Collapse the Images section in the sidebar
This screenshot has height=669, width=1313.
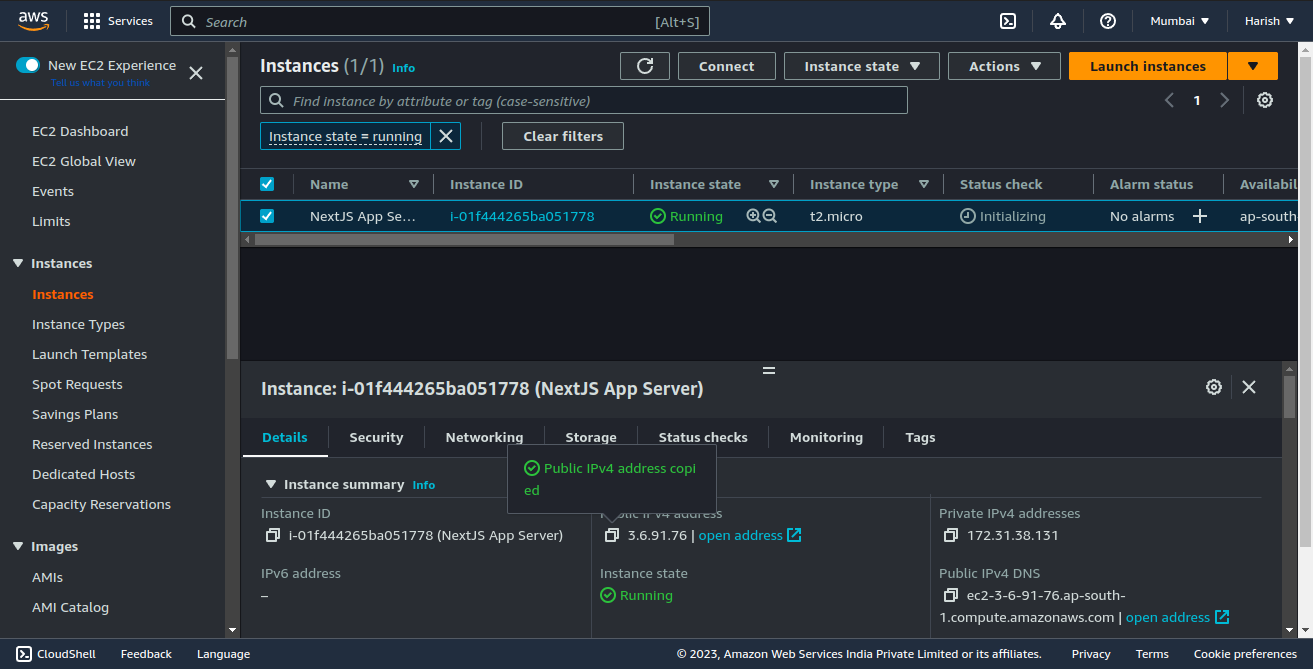point(18,546)
